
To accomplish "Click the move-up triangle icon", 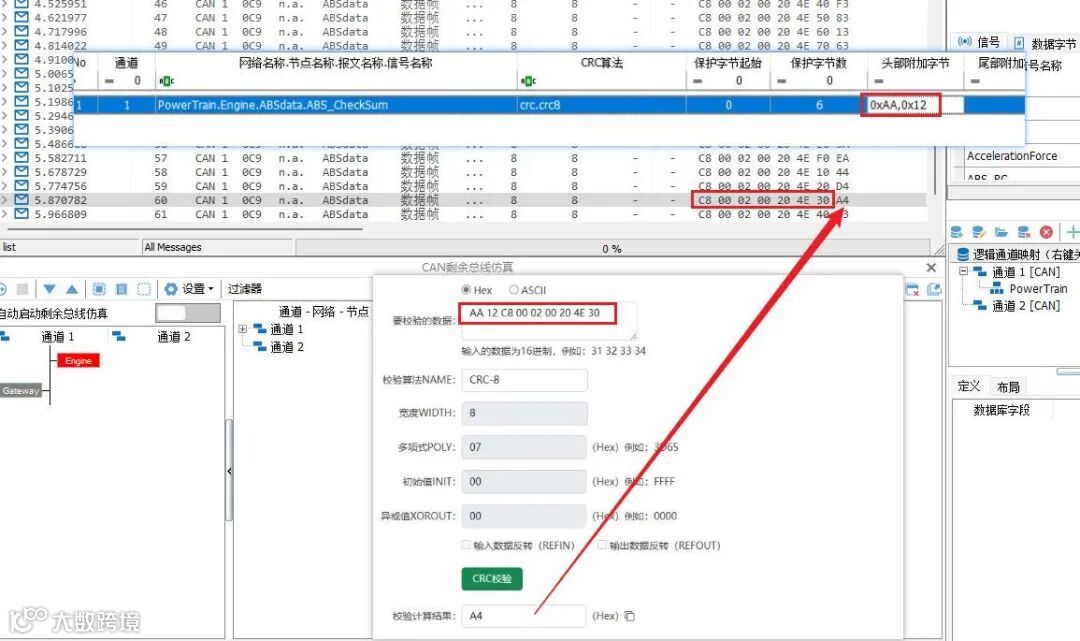I will click(x=72, y=289).
